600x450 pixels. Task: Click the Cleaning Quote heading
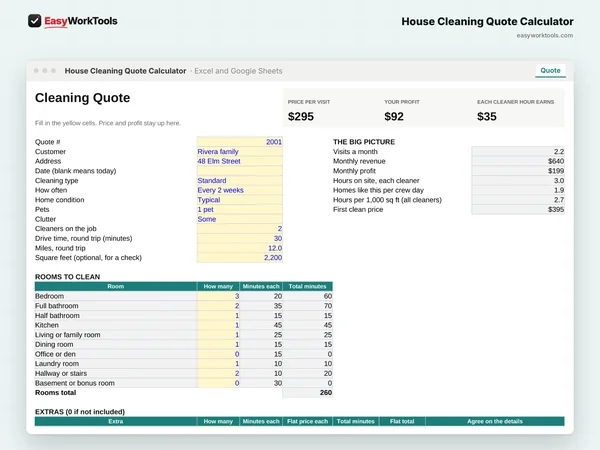82,98
